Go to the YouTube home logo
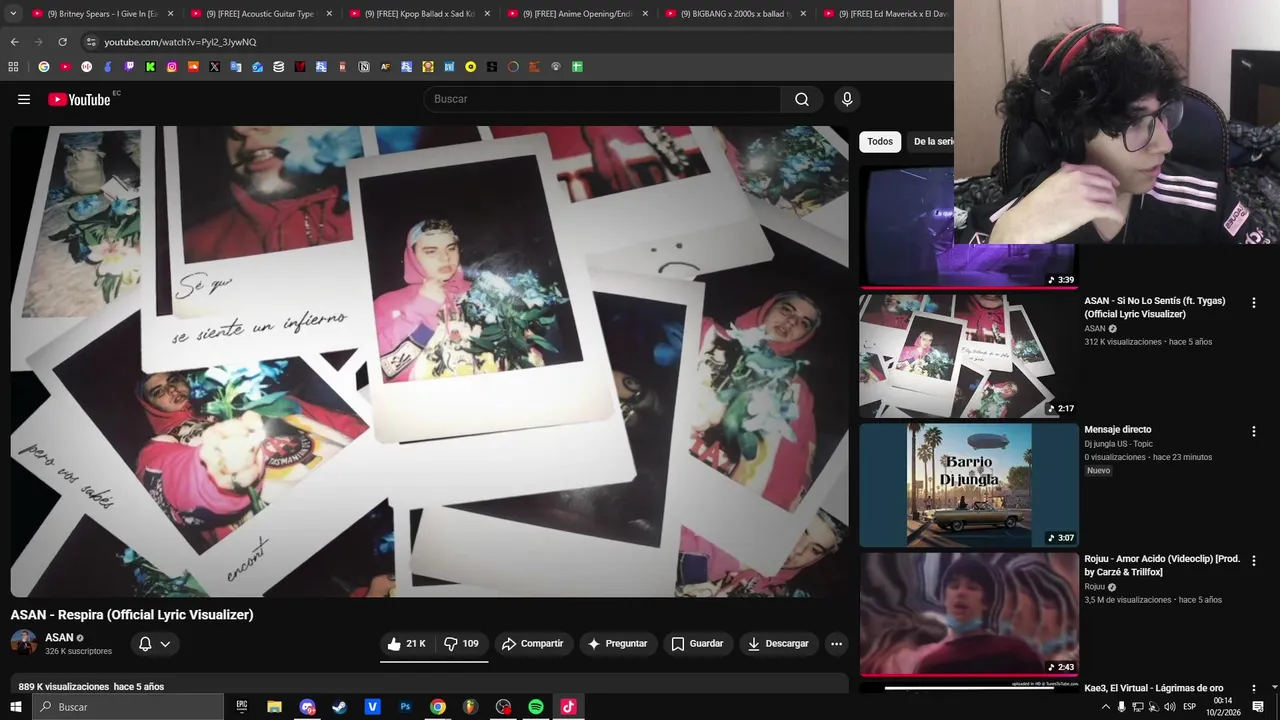Viewport: 1280px width, 720px height. click(79, 99)
